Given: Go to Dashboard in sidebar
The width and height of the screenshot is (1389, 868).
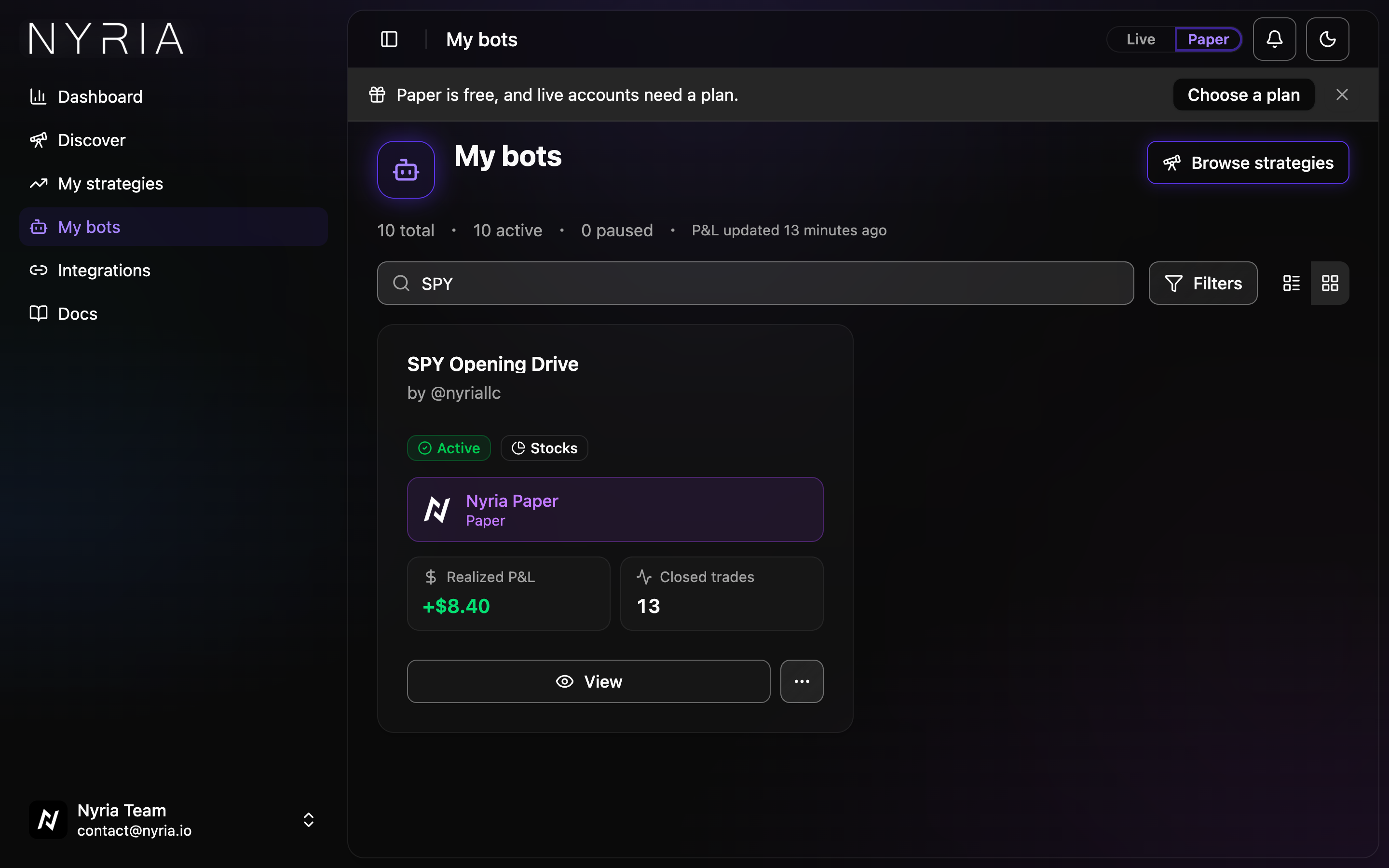Looking at the screenshot, I should (x=173, y=96).
